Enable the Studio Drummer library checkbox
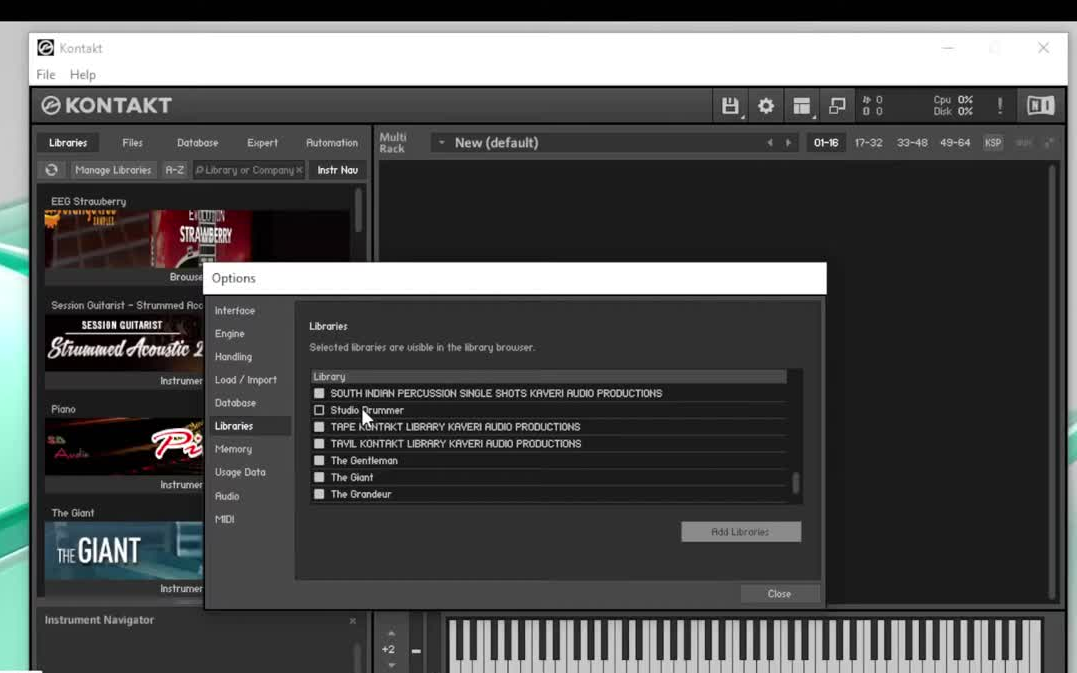The width and height of the screenshot is (1077, 673). 319,410
